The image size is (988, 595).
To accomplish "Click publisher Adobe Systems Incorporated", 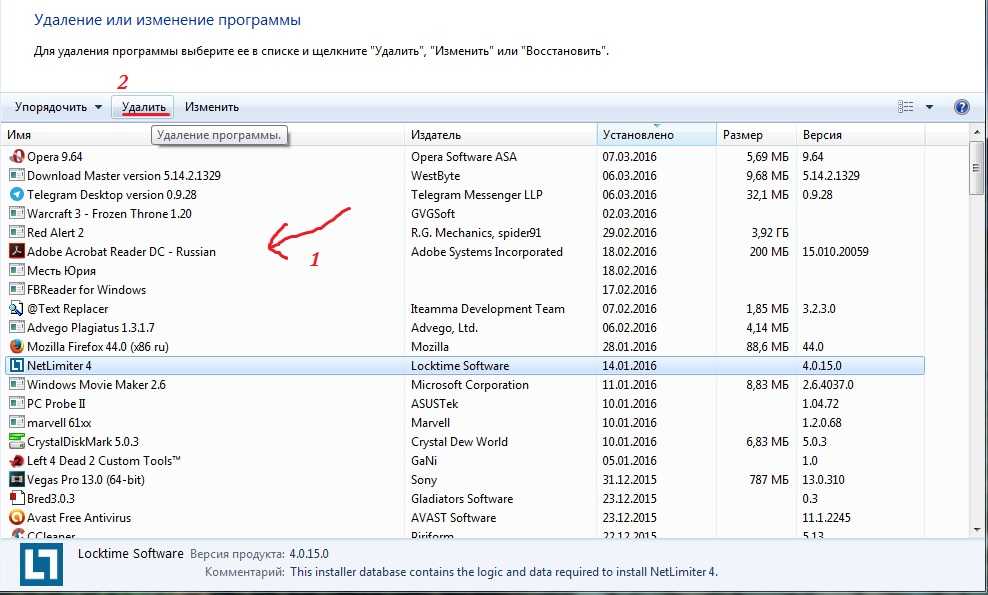I will [486, 251].
